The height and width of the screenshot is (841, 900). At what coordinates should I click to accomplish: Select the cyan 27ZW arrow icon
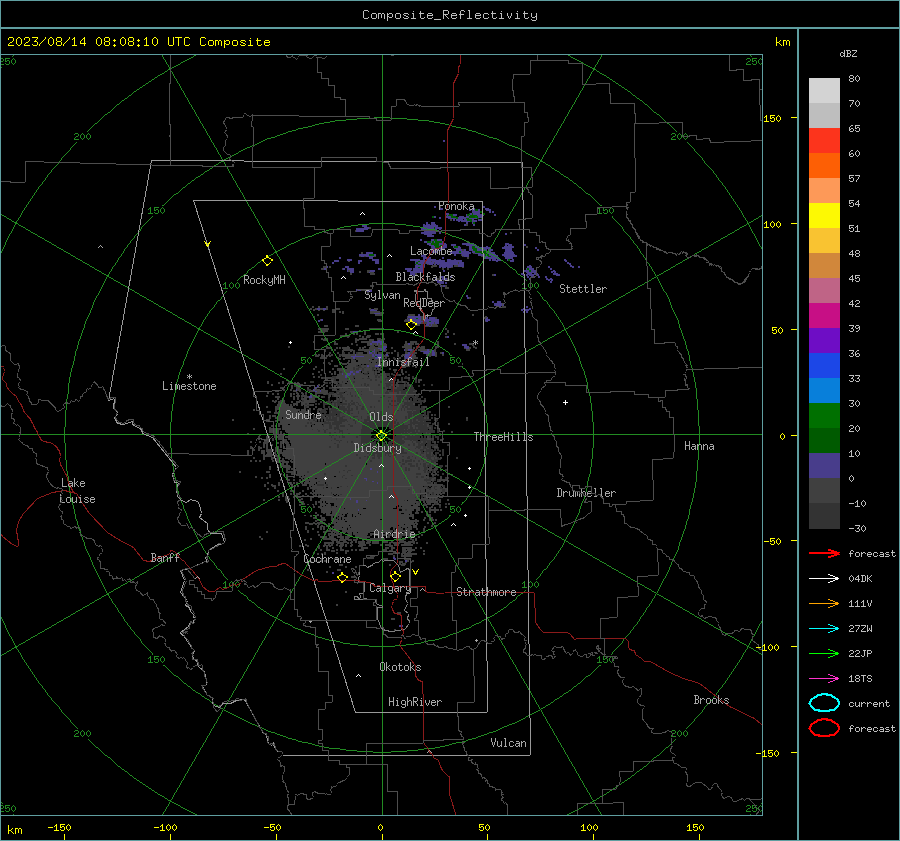point(824,629)
